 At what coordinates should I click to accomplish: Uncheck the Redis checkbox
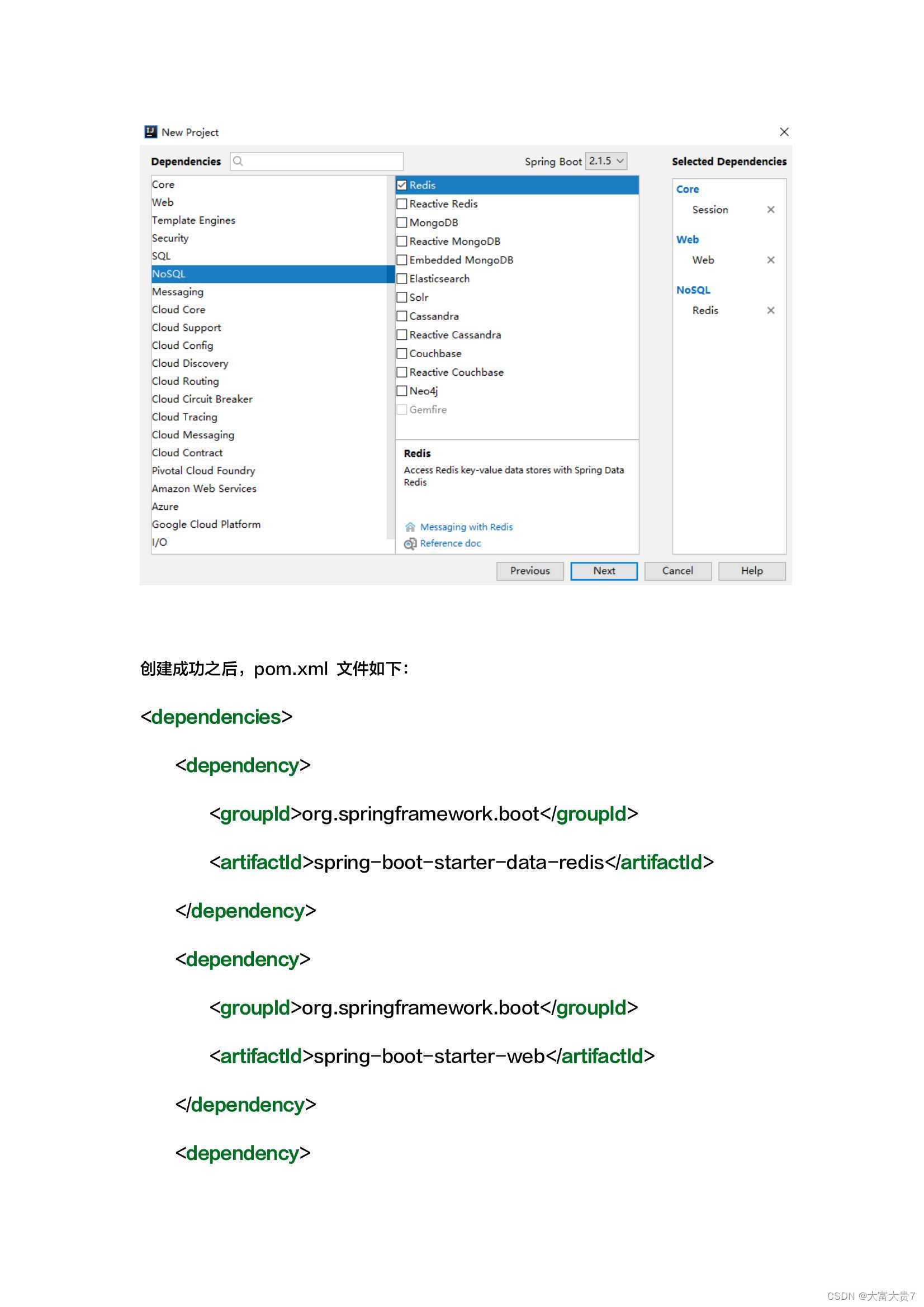click(402, 184)
